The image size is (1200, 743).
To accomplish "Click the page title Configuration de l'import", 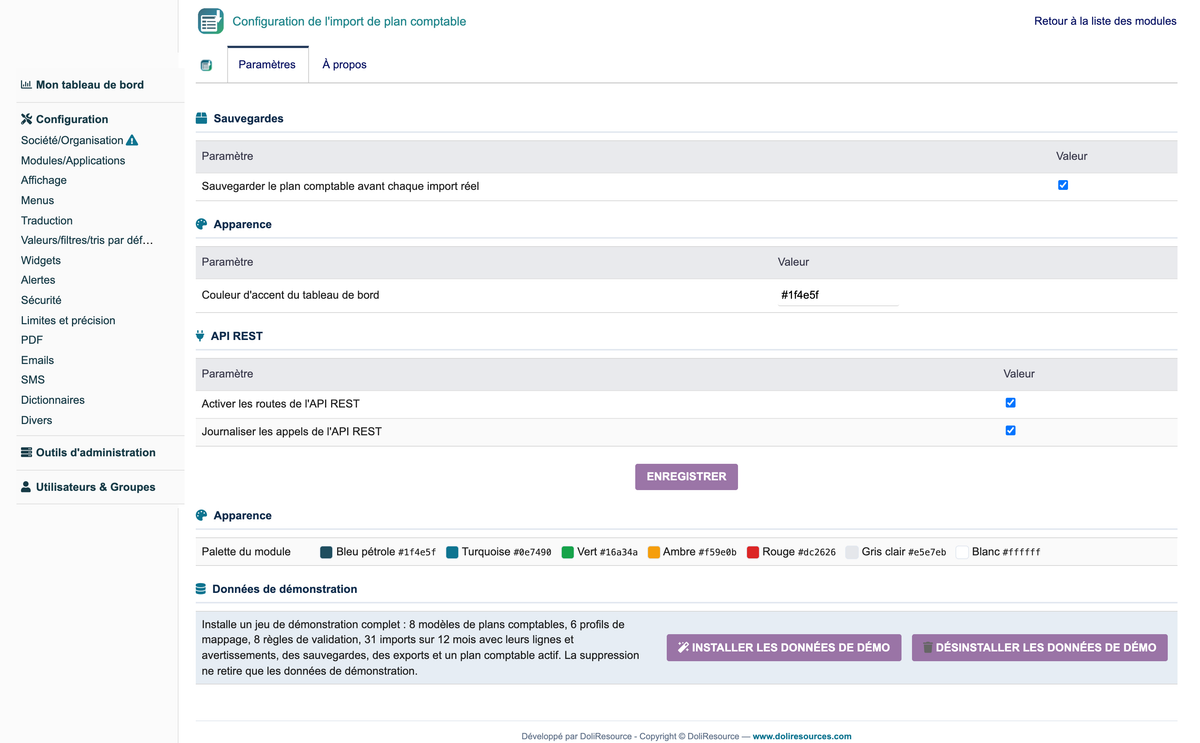I will pyautogui.click(x=349, y=21).
